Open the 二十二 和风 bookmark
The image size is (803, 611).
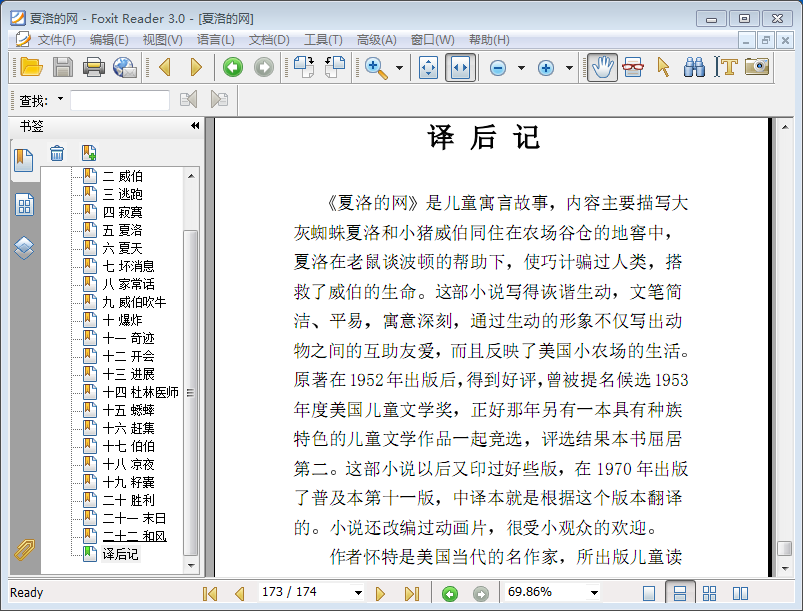[135, 536]
